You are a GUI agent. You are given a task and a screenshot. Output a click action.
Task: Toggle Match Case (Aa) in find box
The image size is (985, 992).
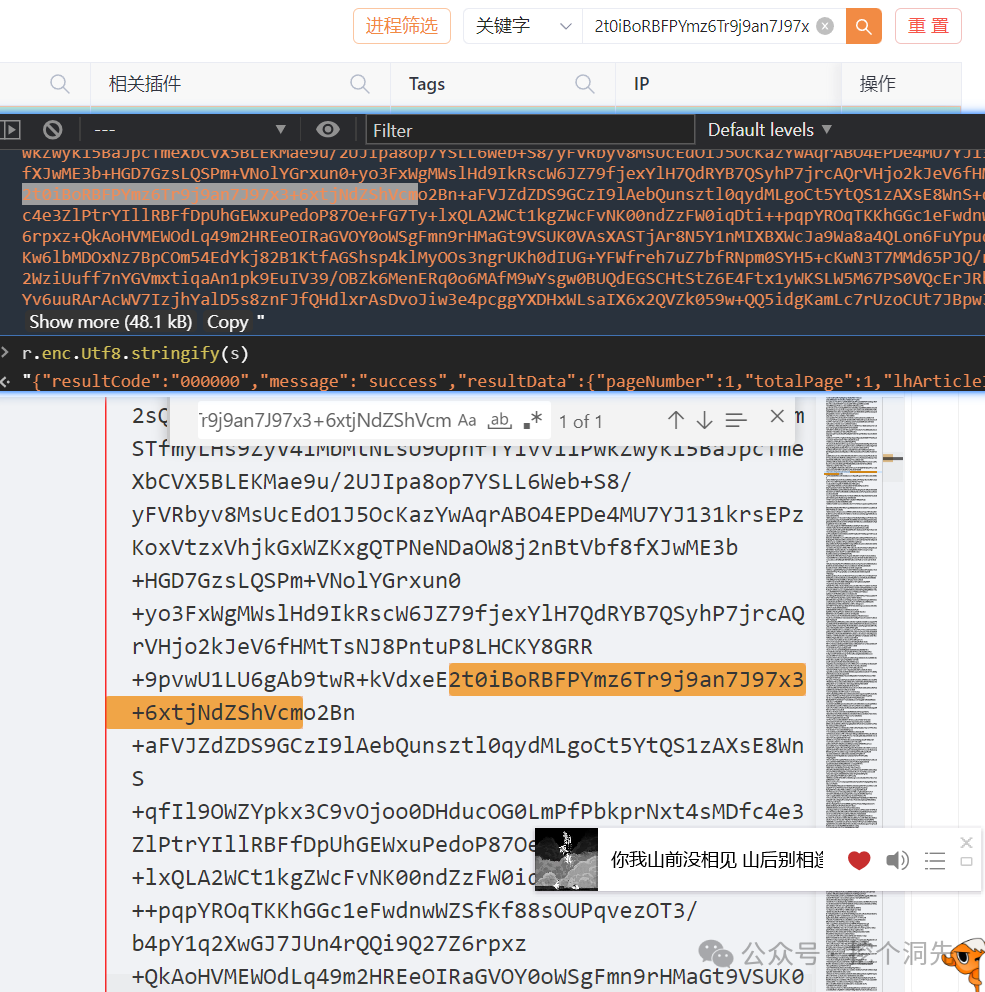coord(467,420)
